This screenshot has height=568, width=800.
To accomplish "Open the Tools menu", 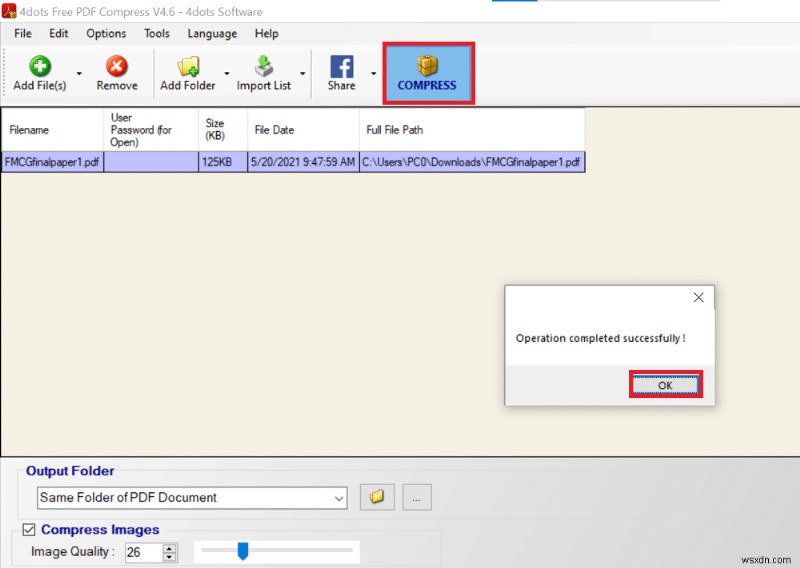I will click(x=157, y=34).
